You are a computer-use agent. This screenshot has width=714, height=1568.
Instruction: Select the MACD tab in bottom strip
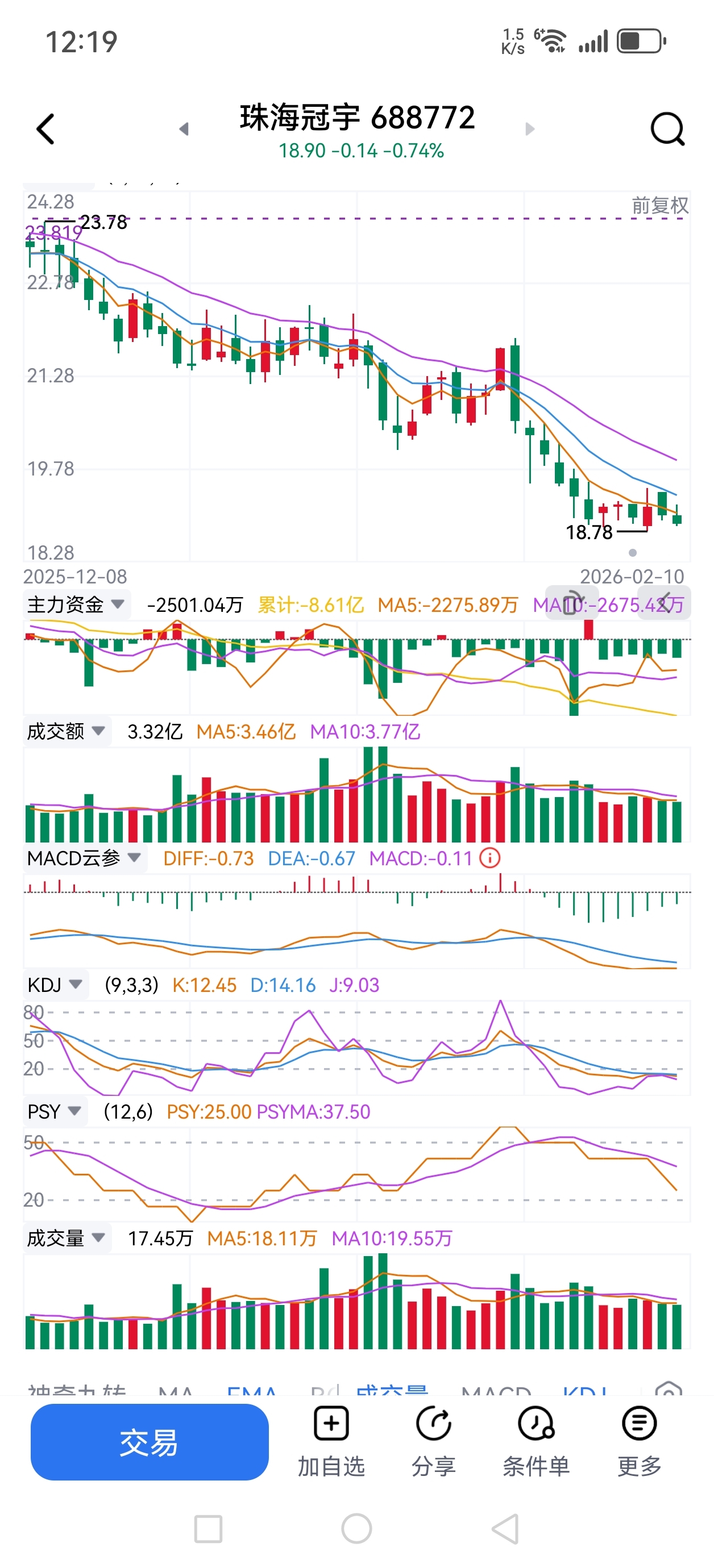(x=496, y=1390)
